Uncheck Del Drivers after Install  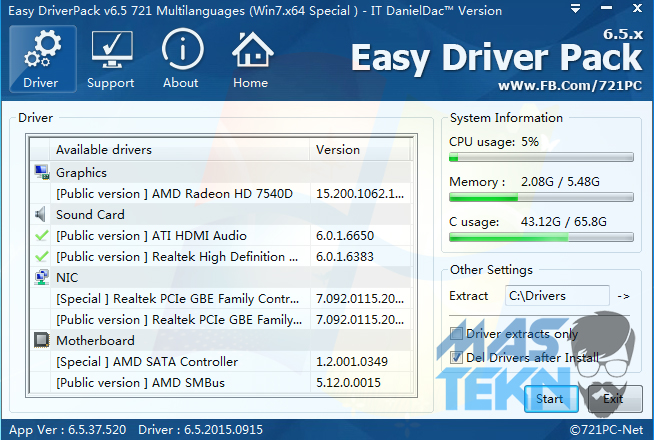(x=456, y=357)
